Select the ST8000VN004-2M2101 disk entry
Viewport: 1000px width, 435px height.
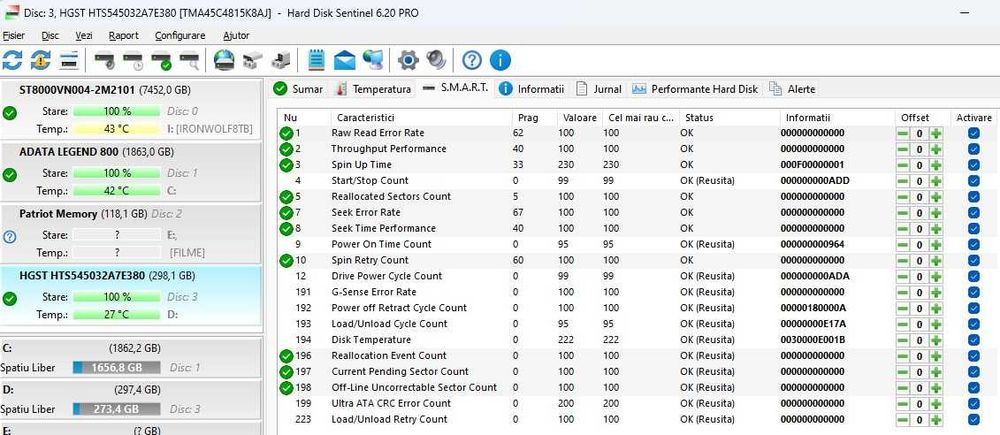coord(130,109)
